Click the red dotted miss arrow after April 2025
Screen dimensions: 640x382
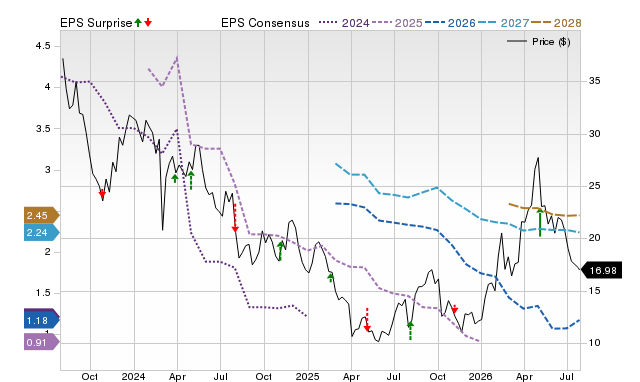(367, 320)
